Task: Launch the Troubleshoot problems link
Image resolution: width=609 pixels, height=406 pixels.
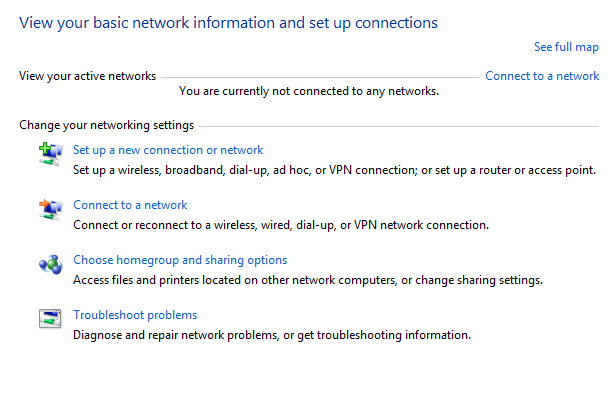Action: [x=135, y=315]
